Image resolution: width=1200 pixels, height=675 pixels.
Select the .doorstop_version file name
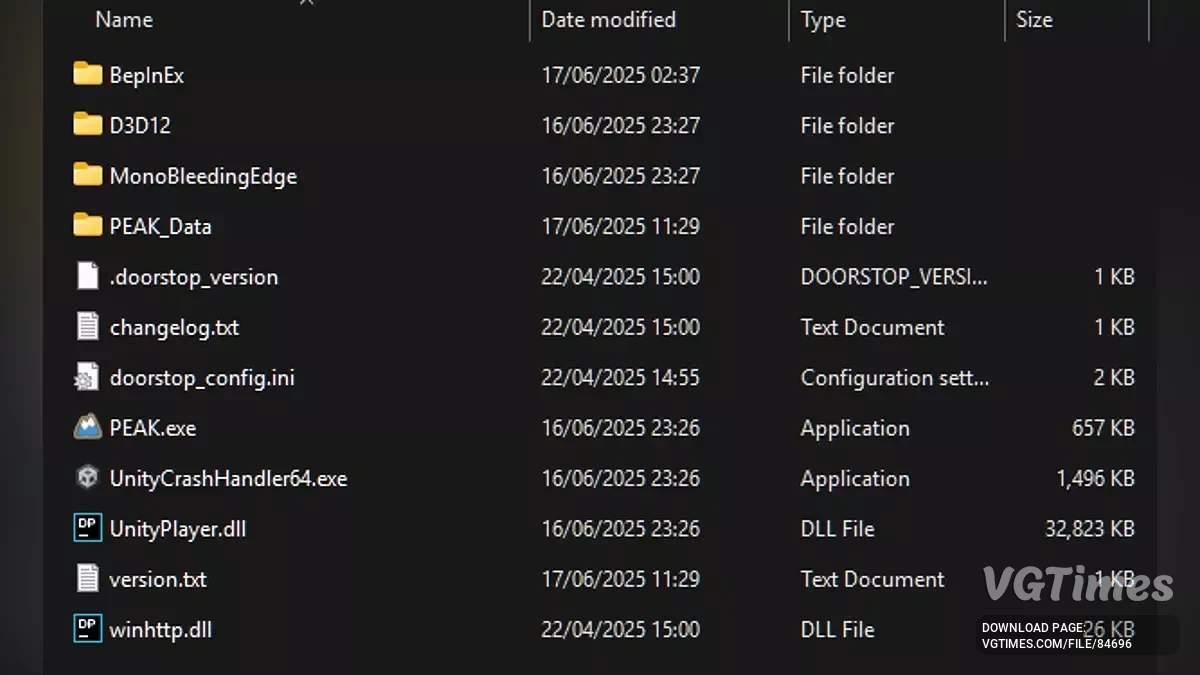[x=194, y=277]
